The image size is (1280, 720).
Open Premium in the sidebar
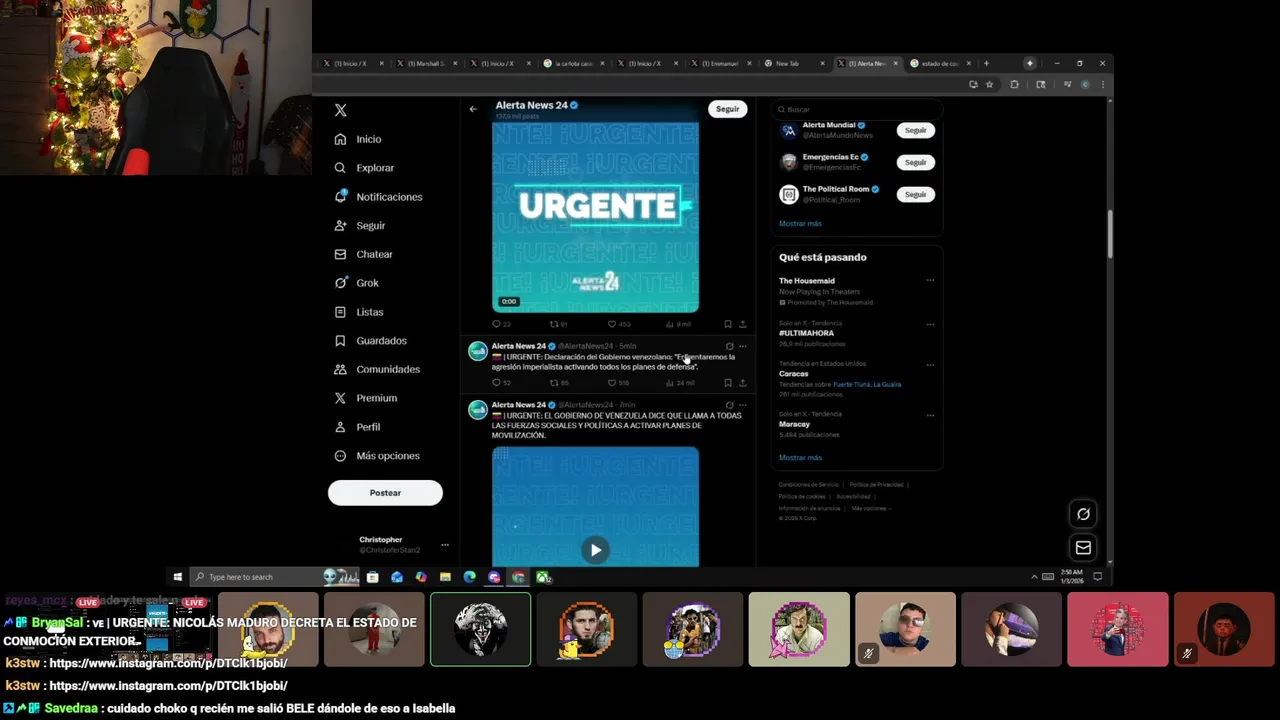click(x=365, y=398)
